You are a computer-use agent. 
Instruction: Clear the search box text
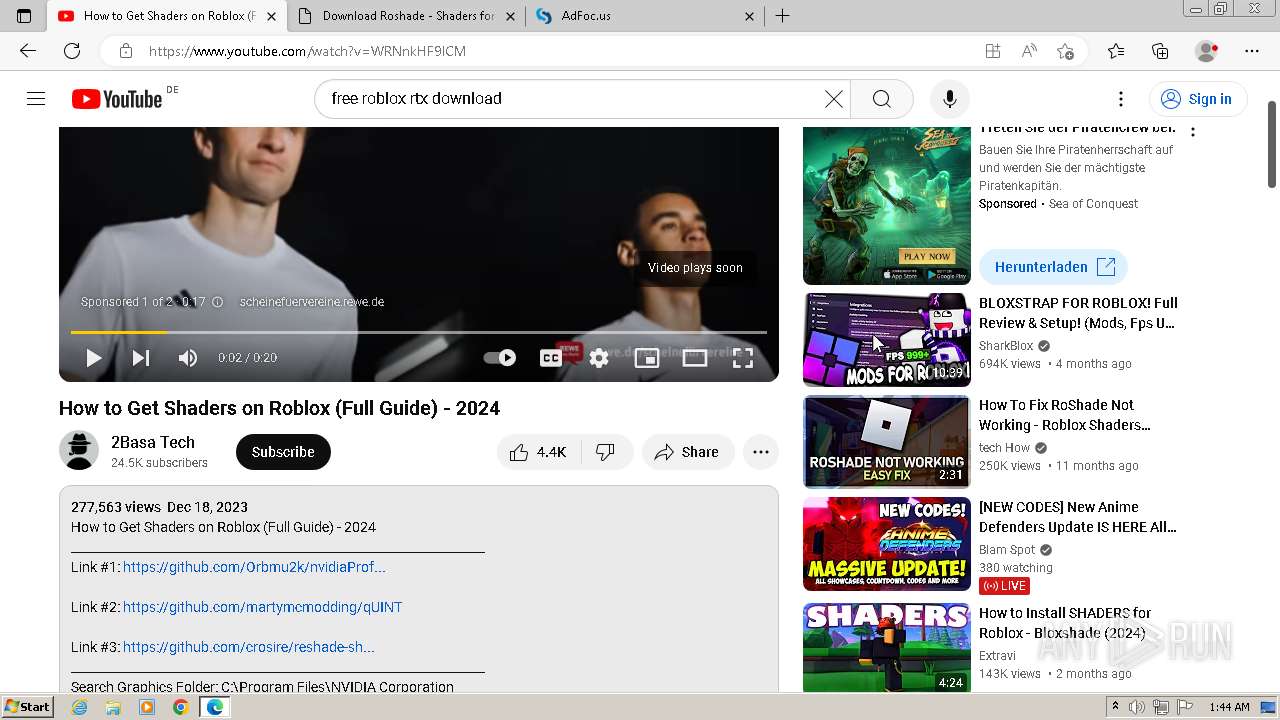click(833, 98)
